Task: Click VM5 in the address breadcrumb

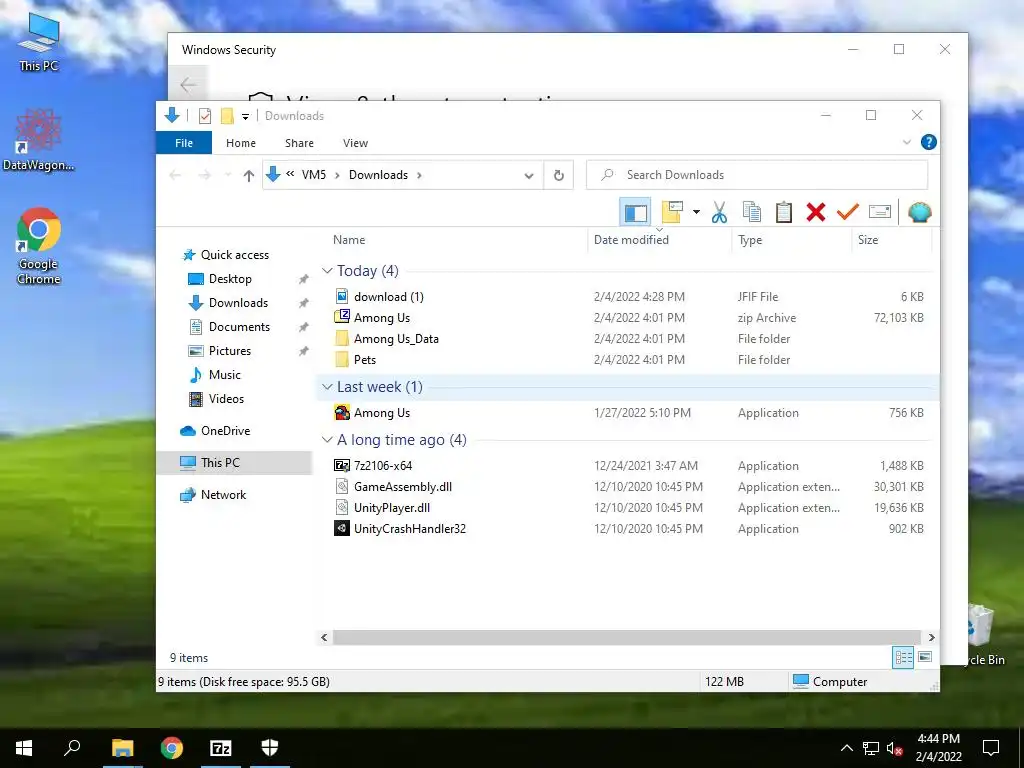Action: click(x=313, y=175)
